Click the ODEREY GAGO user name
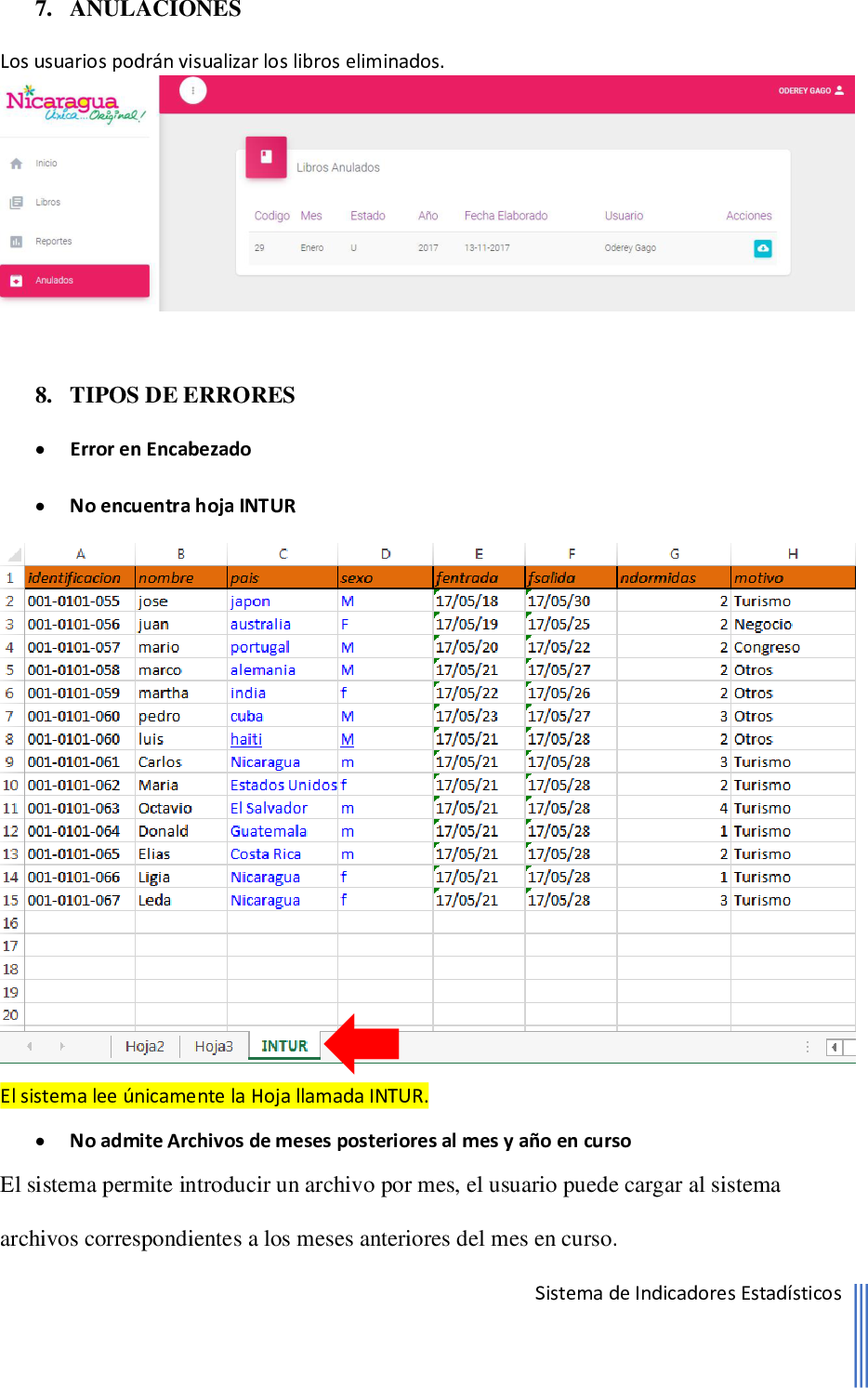This screenshot has width=868, height=1388. pyautogui.click(x=805, y=91)
